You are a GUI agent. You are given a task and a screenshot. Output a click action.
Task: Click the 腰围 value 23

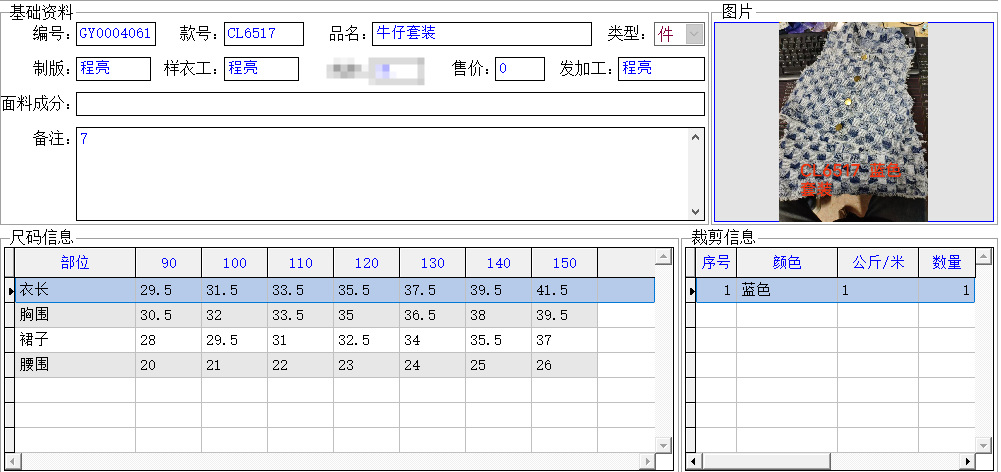(366, 365)
